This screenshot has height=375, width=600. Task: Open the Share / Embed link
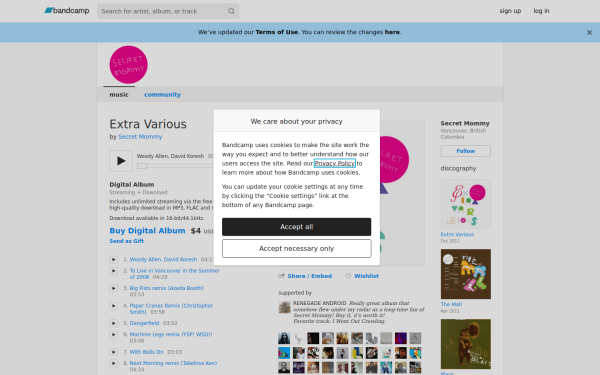(310, 276)
